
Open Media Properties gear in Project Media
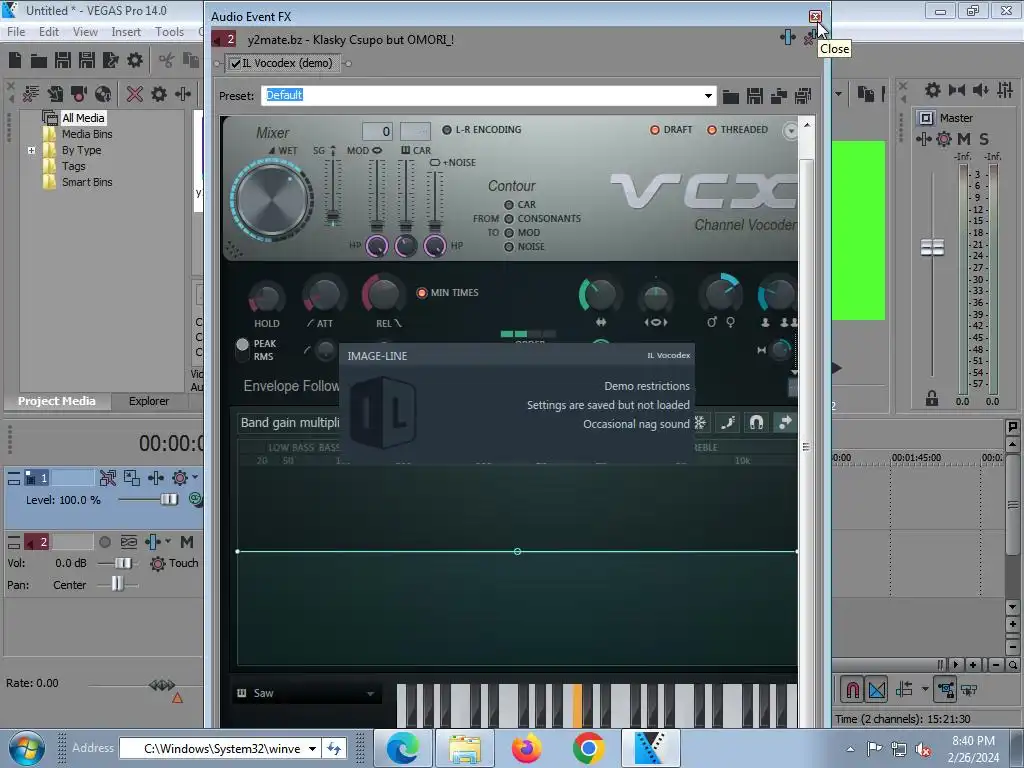tap(159, 94)
